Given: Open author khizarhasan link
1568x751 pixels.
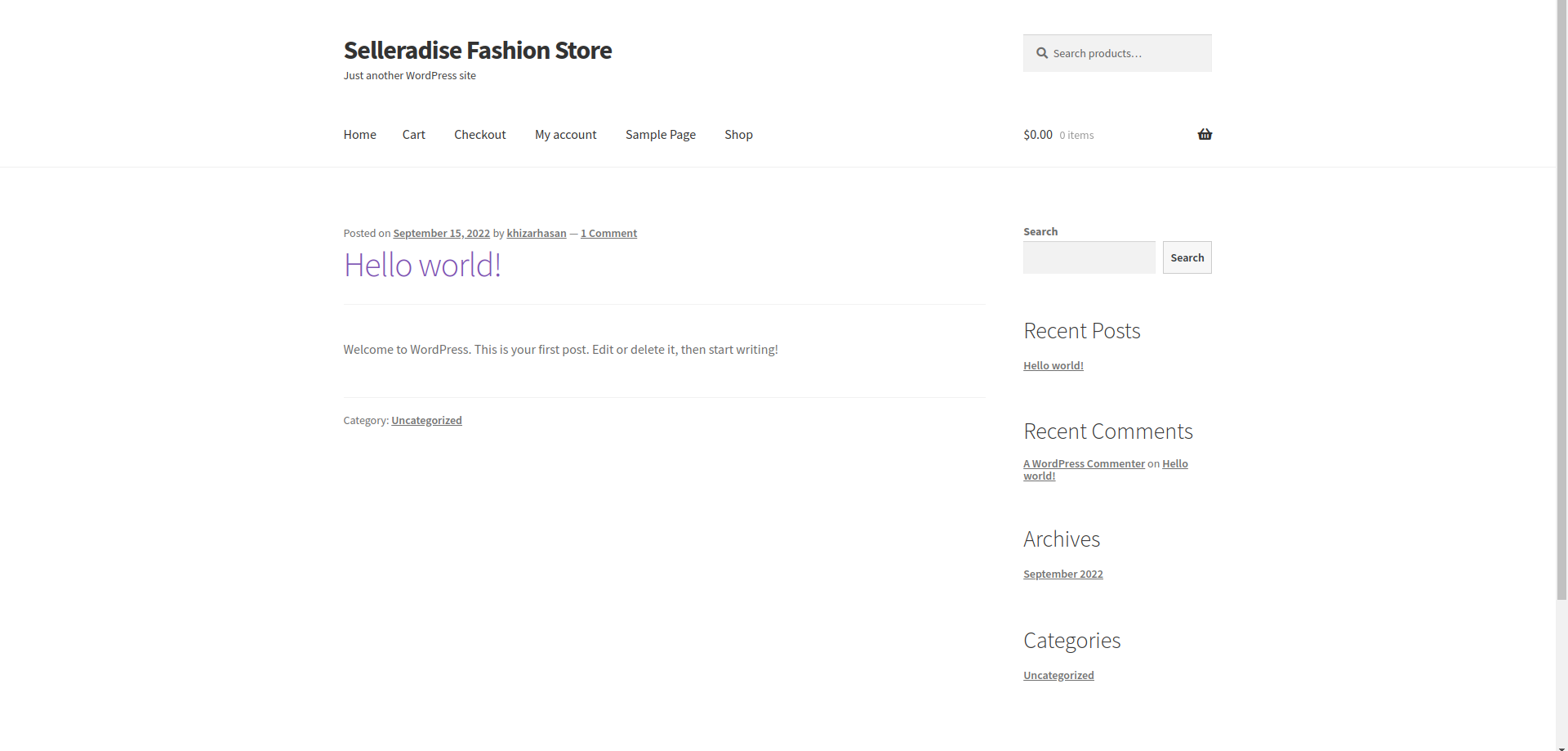Looking at the screenshot, I should pos(536,233).
